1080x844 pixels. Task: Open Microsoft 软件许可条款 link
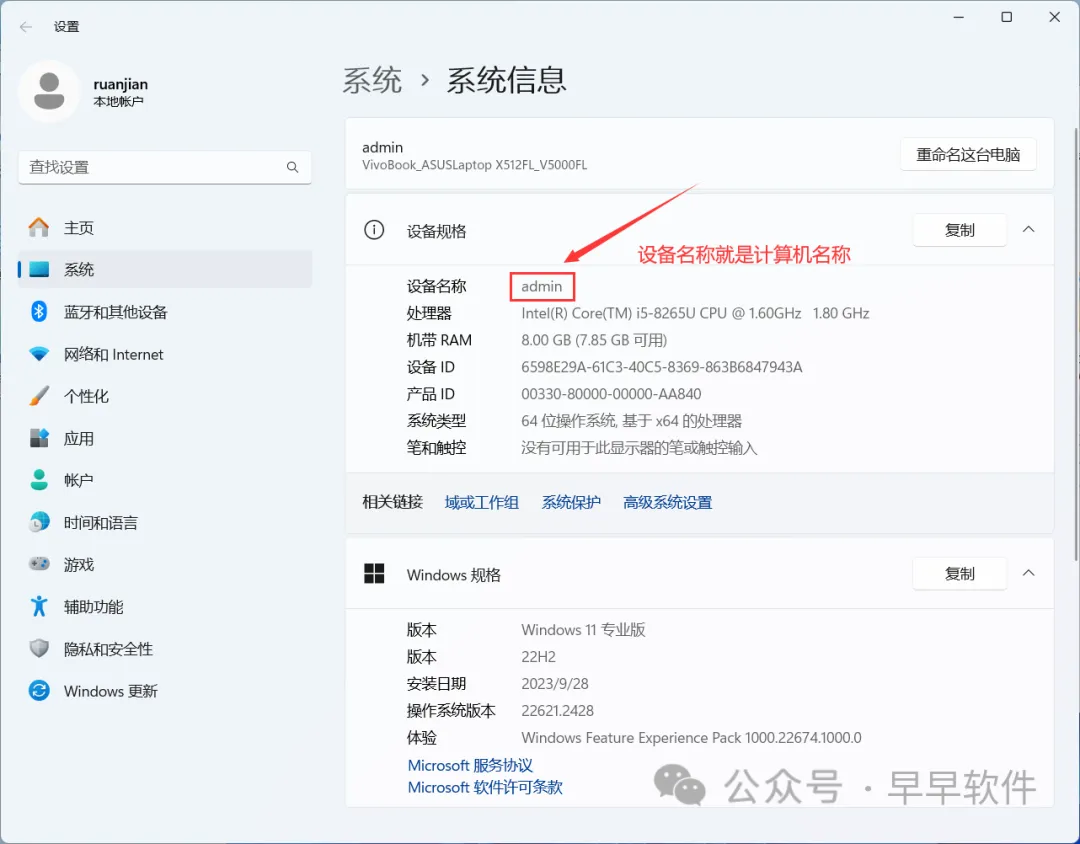(485, 787)
